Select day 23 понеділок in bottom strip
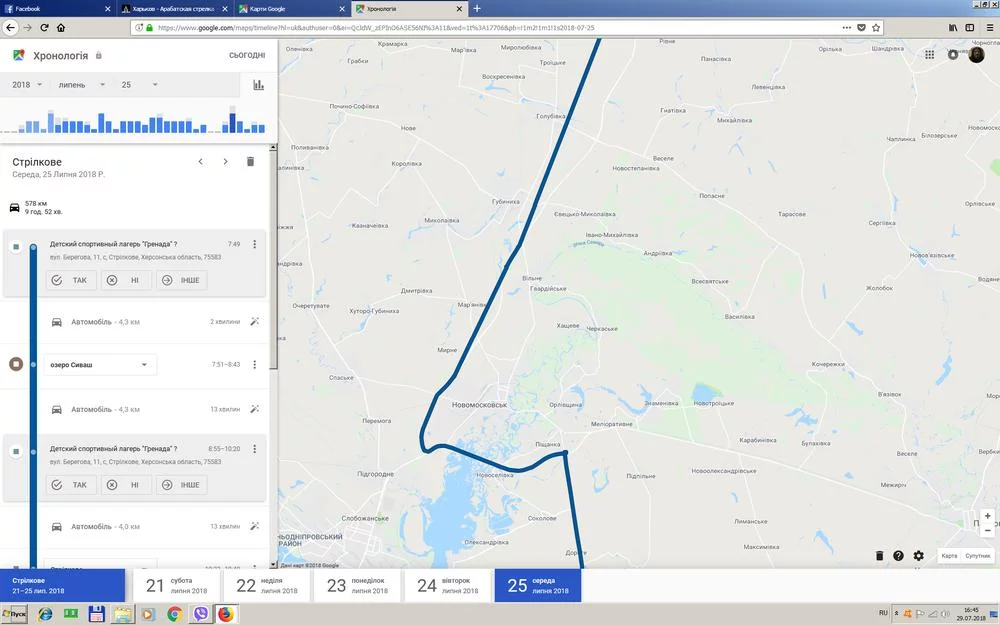Screen dimensions: 1000x625 point(357,585)
